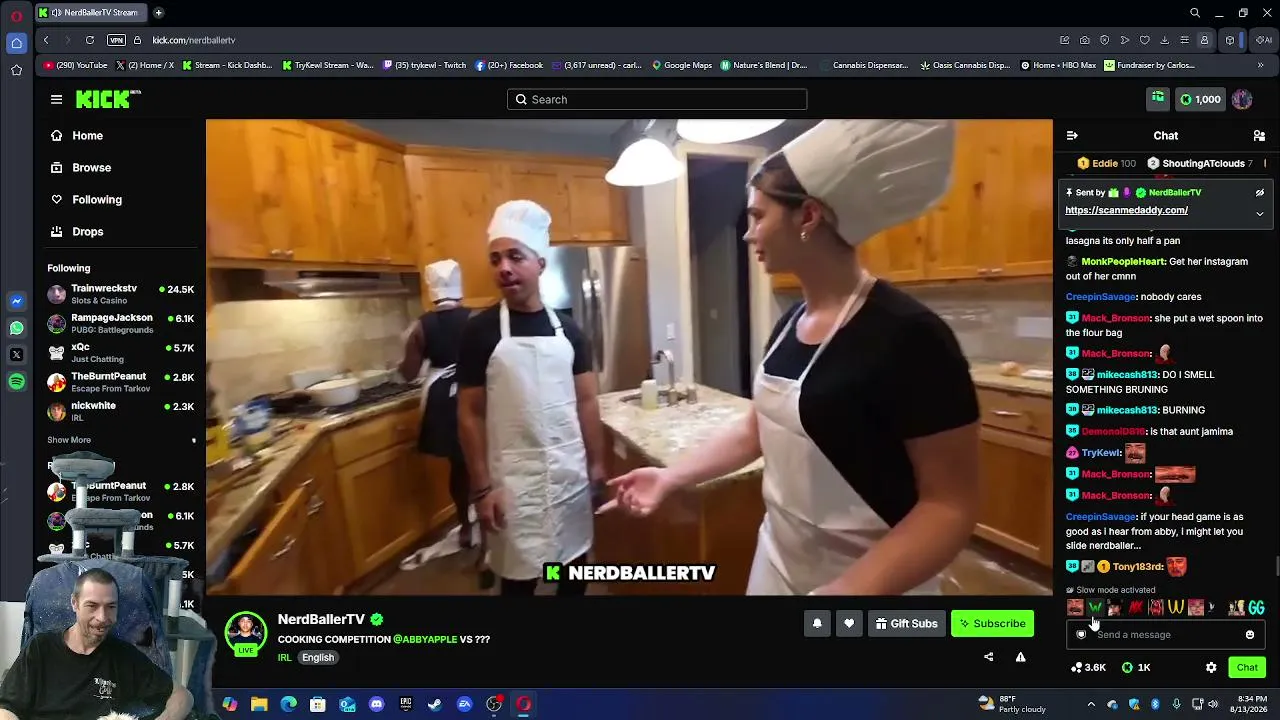This screenshot has height=720, width=1280.
Task: Open the Kick hamburger sidebar menu
Action: click(56, 99)
